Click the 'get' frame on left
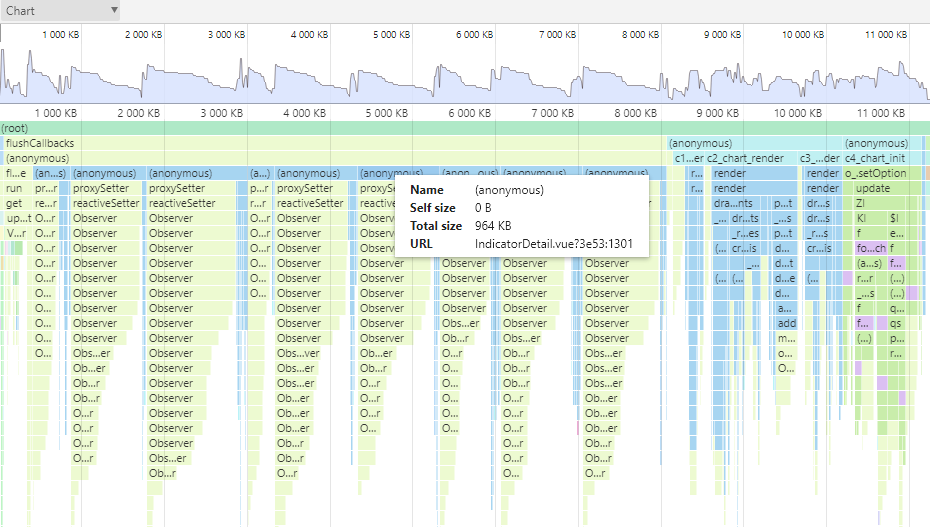 14,203
